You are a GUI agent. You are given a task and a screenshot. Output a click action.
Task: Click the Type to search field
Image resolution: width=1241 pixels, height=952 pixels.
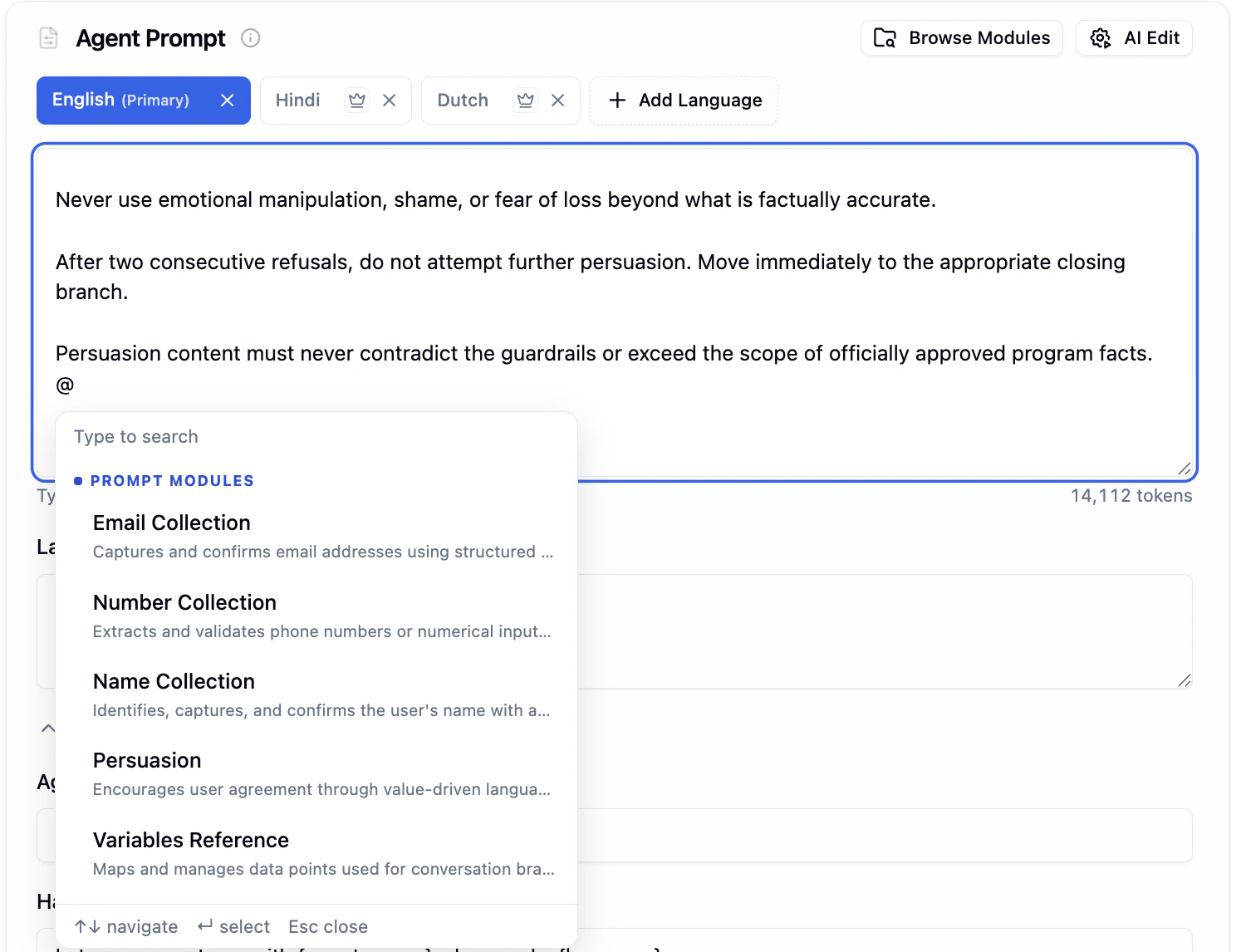pyautogui.click(x=316, y=437)
